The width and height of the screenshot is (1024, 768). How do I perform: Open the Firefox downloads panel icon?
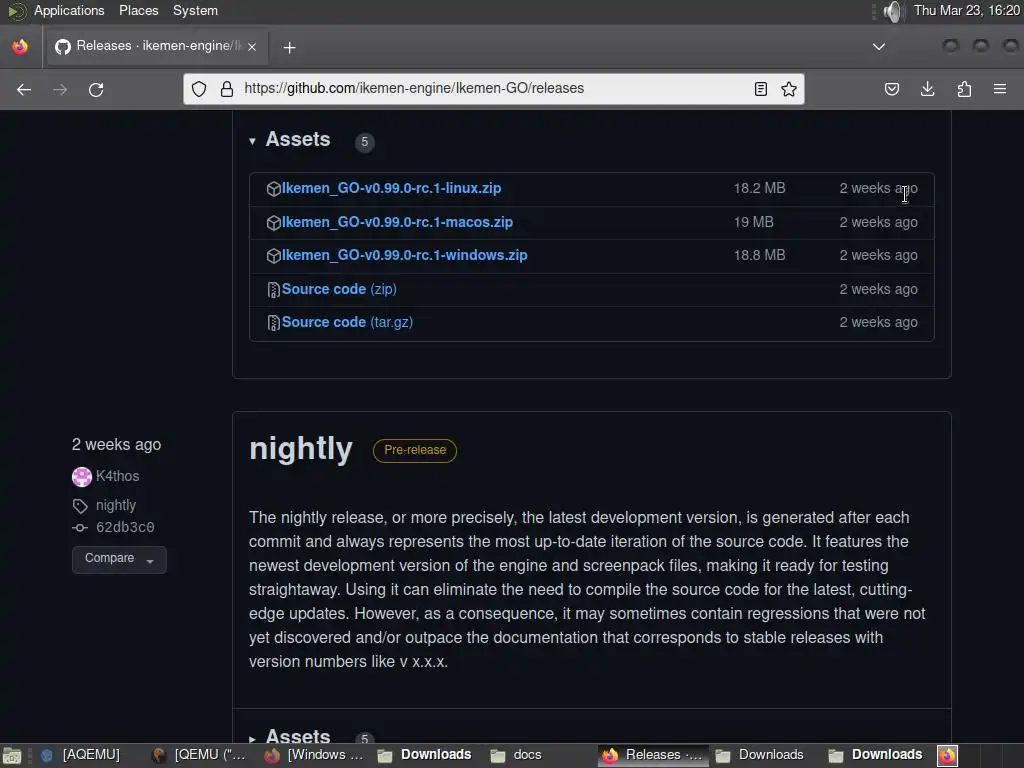pos(927,89)
